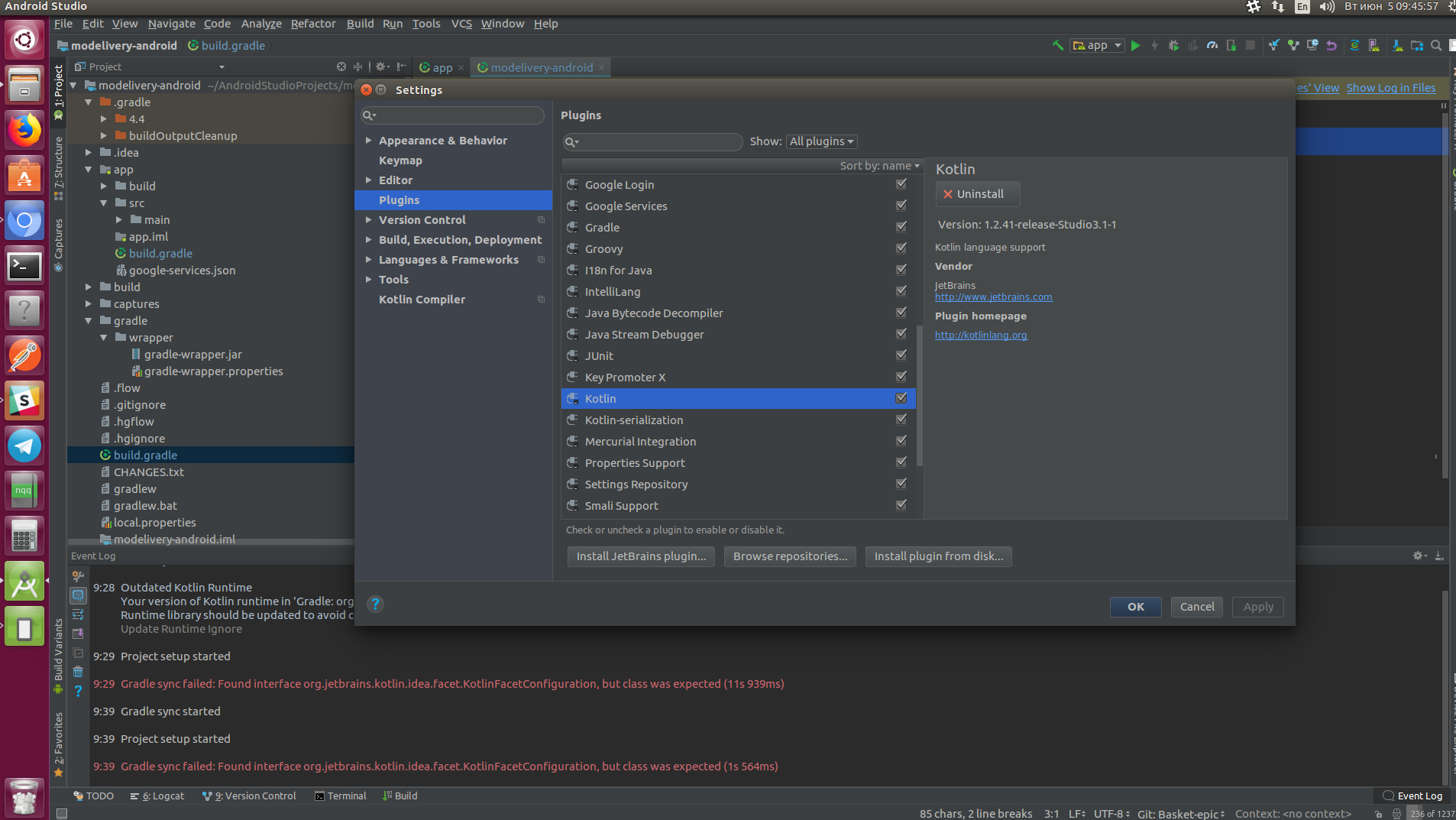
Task: Click the plugins search input field
Action: click(652, 142)
